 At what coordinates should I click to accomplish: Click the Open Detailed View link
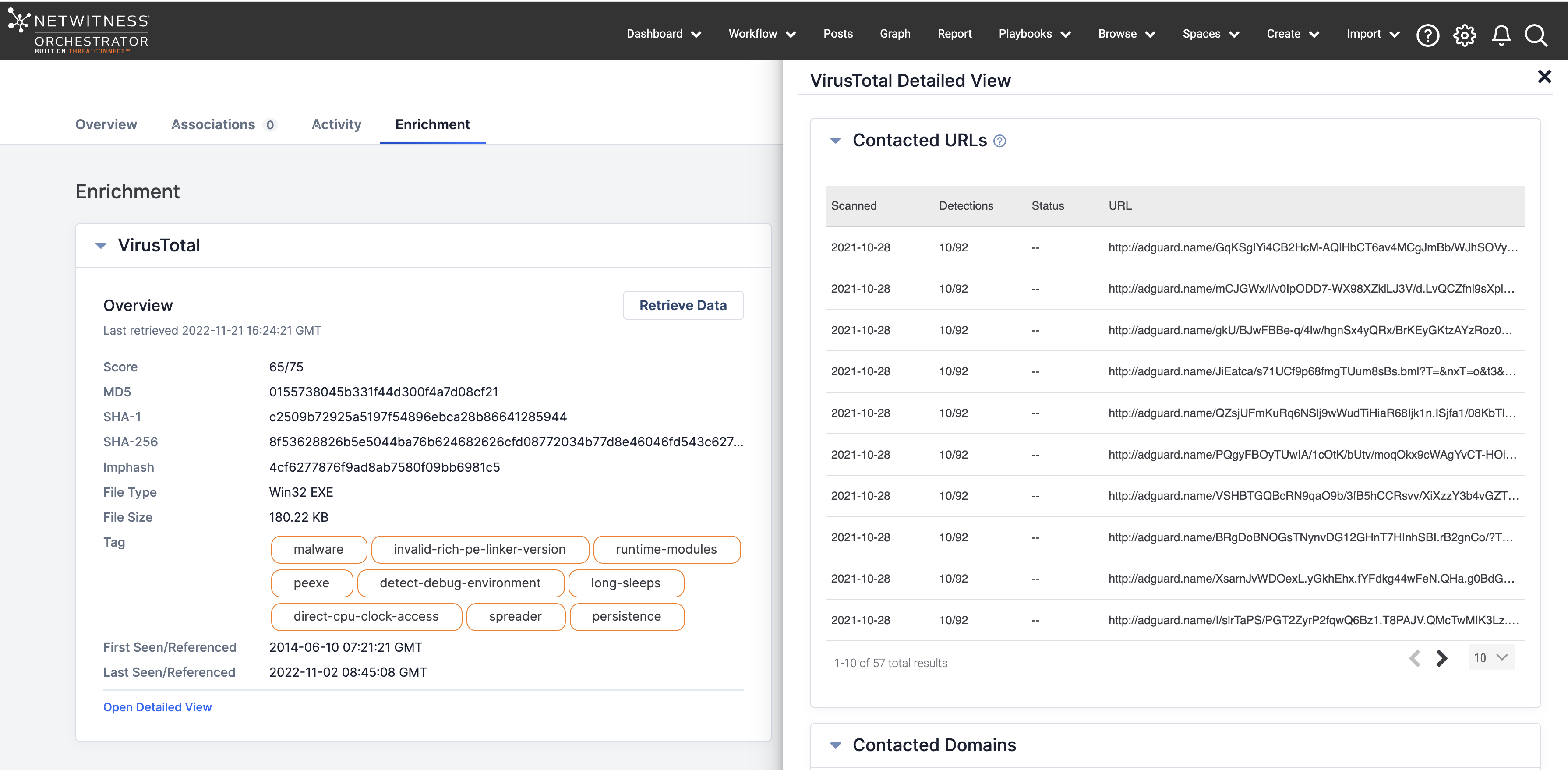coord(157,707)
